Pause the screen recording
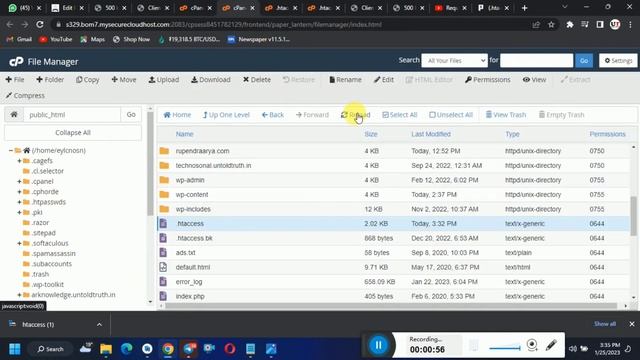640x360 pixels. coord(378,345)
